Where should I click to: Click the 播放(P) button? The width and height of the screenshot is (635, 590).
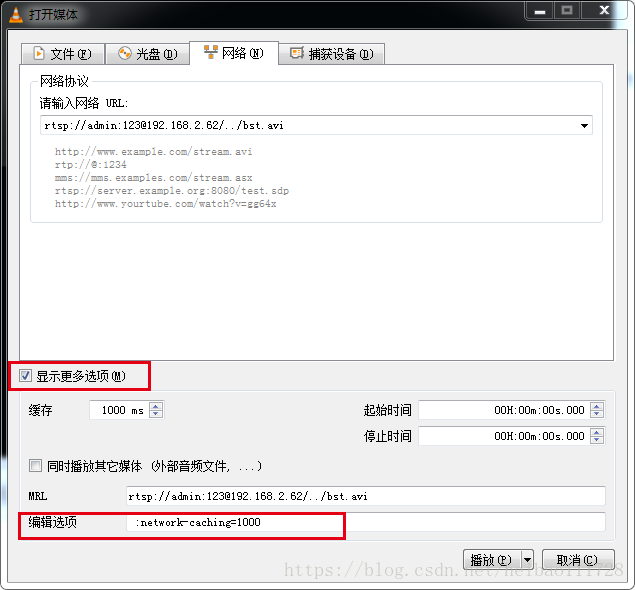(492, 560)
